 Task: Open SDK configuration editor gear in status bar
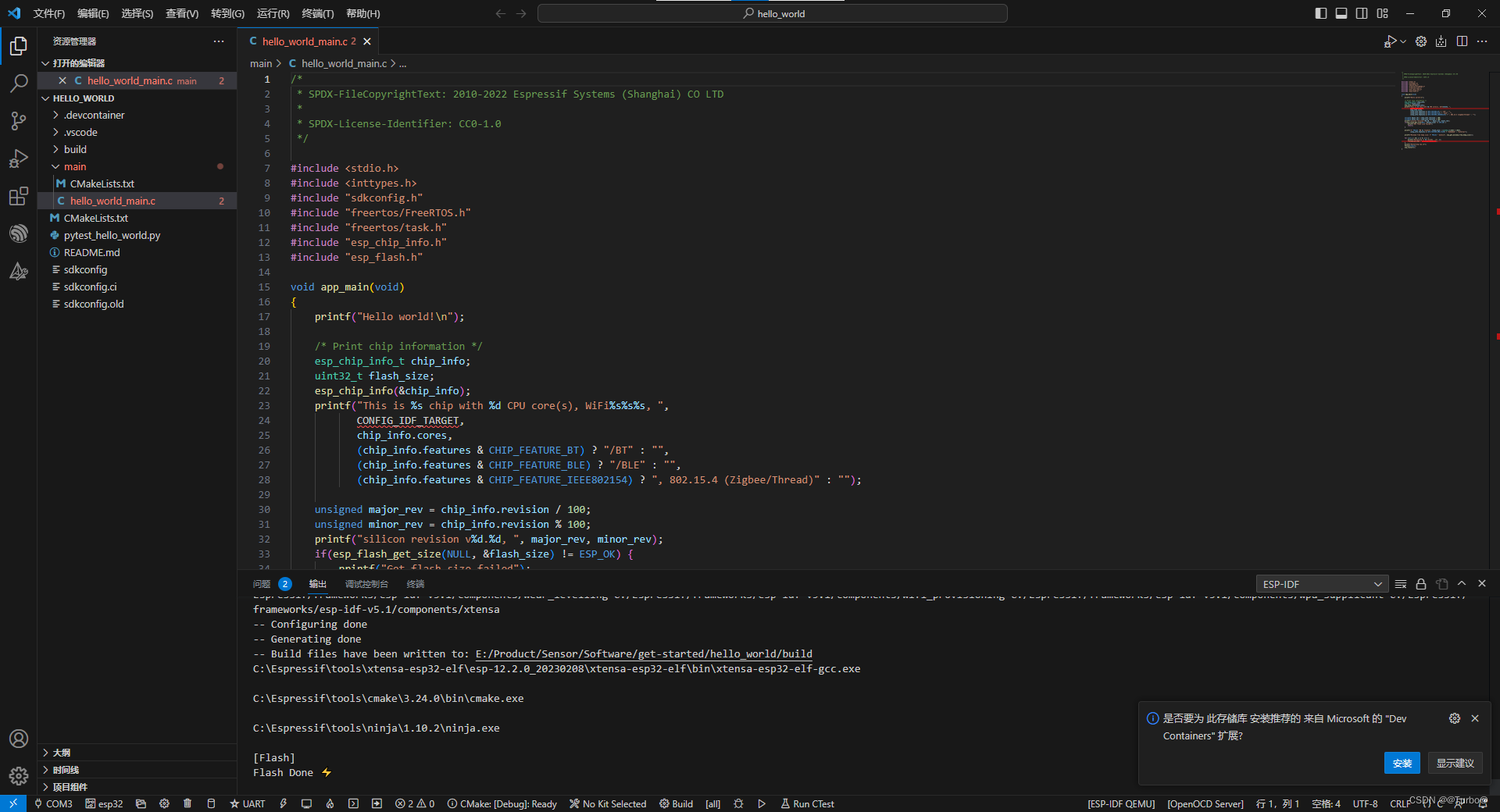[164, 803]
